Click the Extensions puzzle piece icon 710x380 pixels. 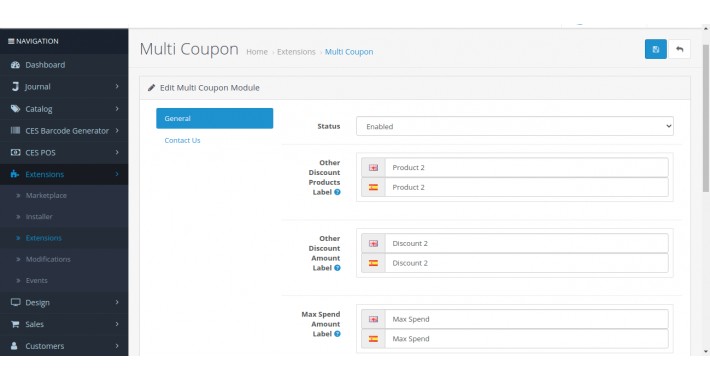[15, 174]
